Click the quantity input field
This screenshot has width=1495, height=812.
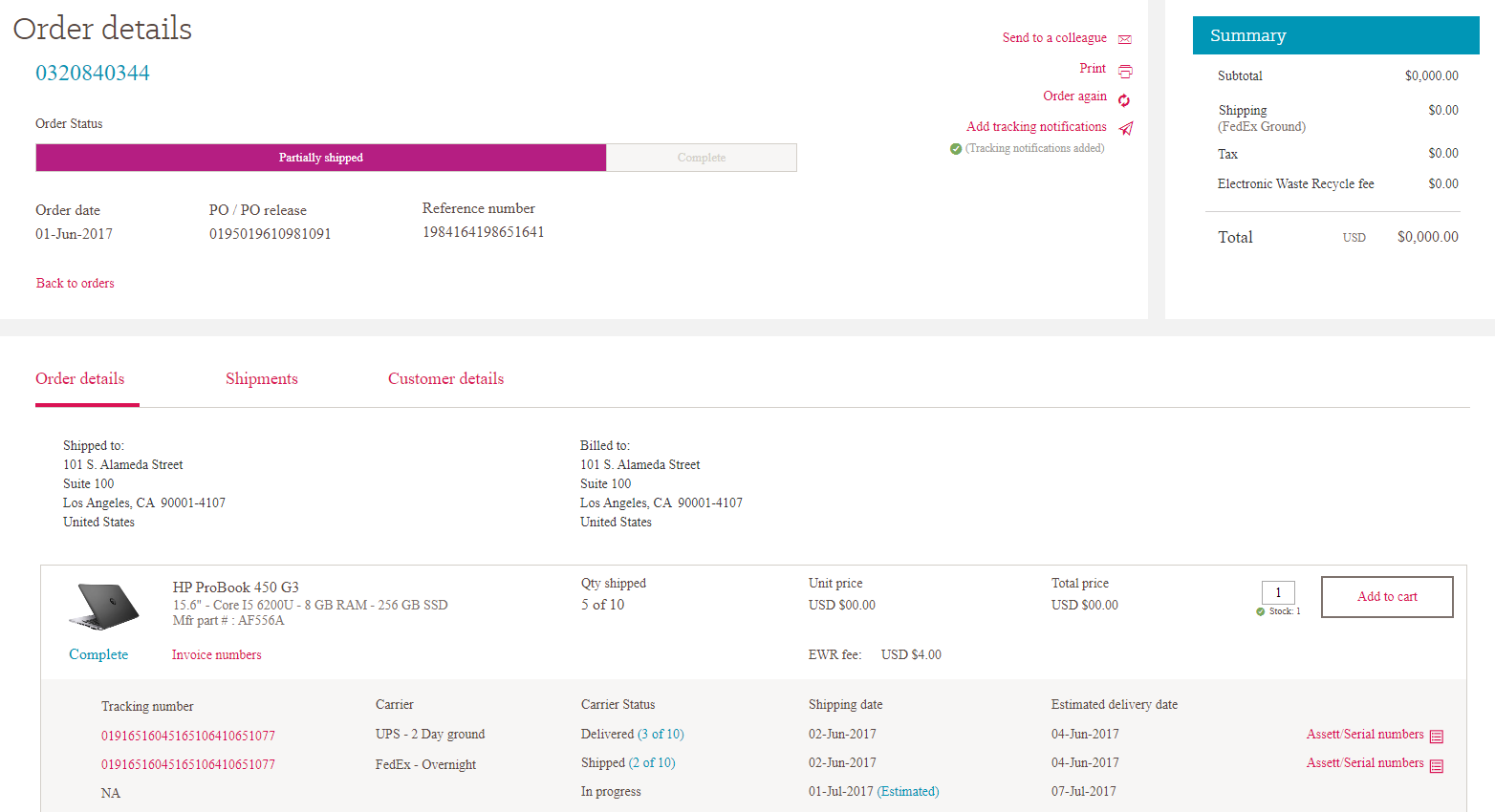pyautogui.click(x=1278, y=592)
